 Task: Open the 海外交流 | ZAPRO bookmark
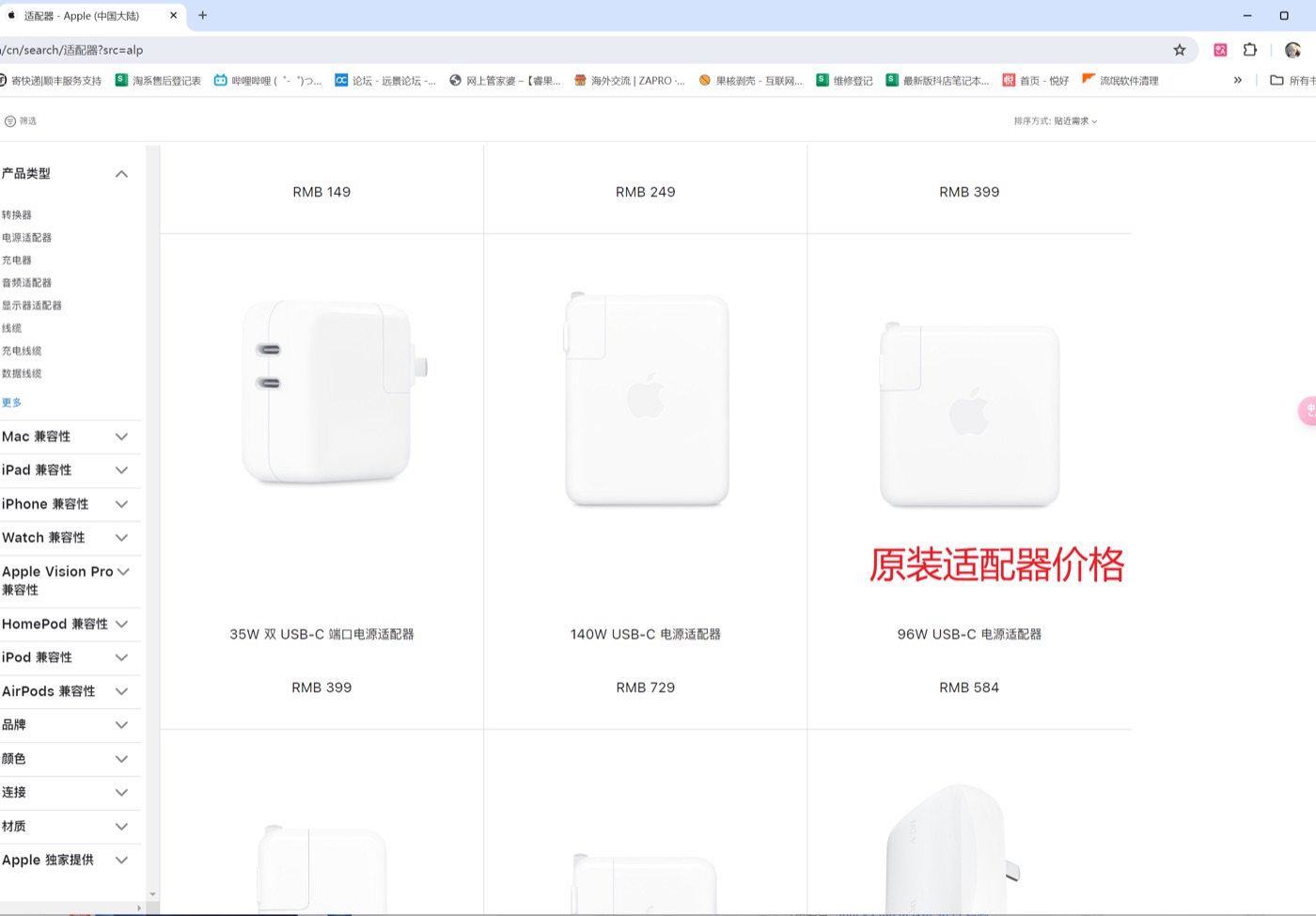[x=630, y=80]
